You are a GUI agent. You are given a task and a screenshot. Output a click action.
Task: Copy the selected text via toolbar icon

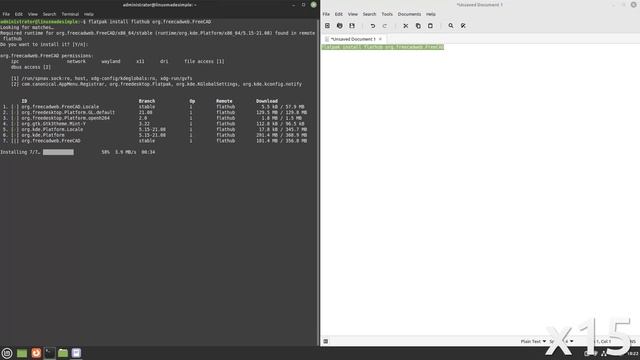(418, 26)
